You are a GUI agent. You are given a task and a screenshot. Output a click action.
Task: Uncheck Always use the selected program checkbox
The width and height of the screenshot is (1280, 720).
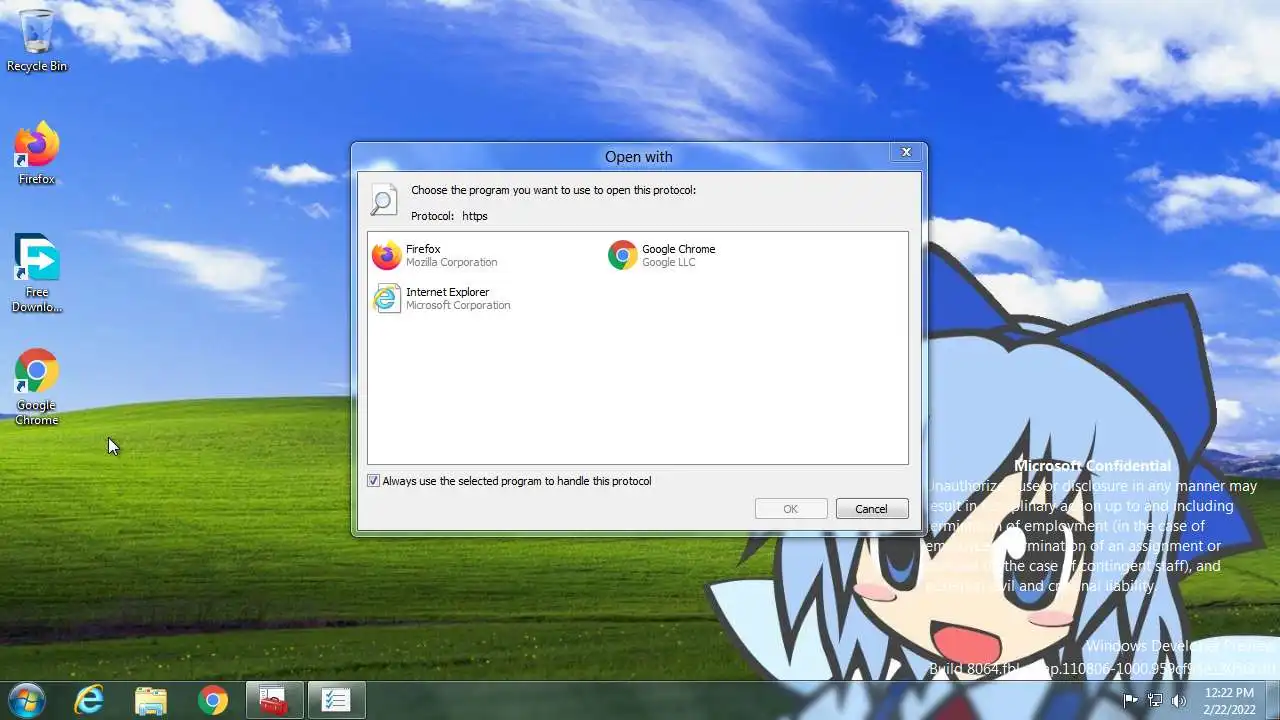tap(374, 481)
